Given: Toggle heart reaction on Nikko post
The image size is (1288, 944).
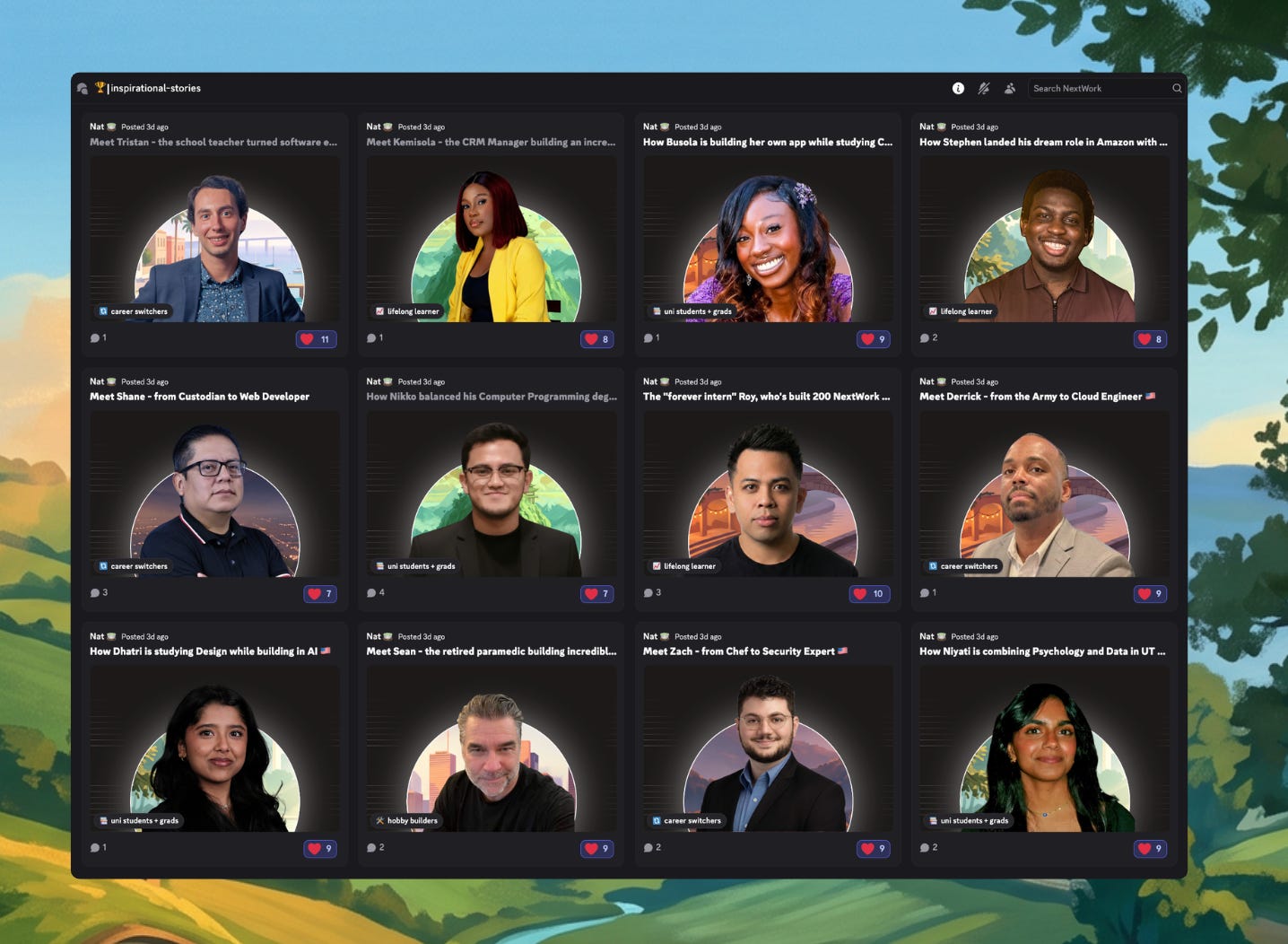Looking at the screenshot, I should tap(597, 594).
